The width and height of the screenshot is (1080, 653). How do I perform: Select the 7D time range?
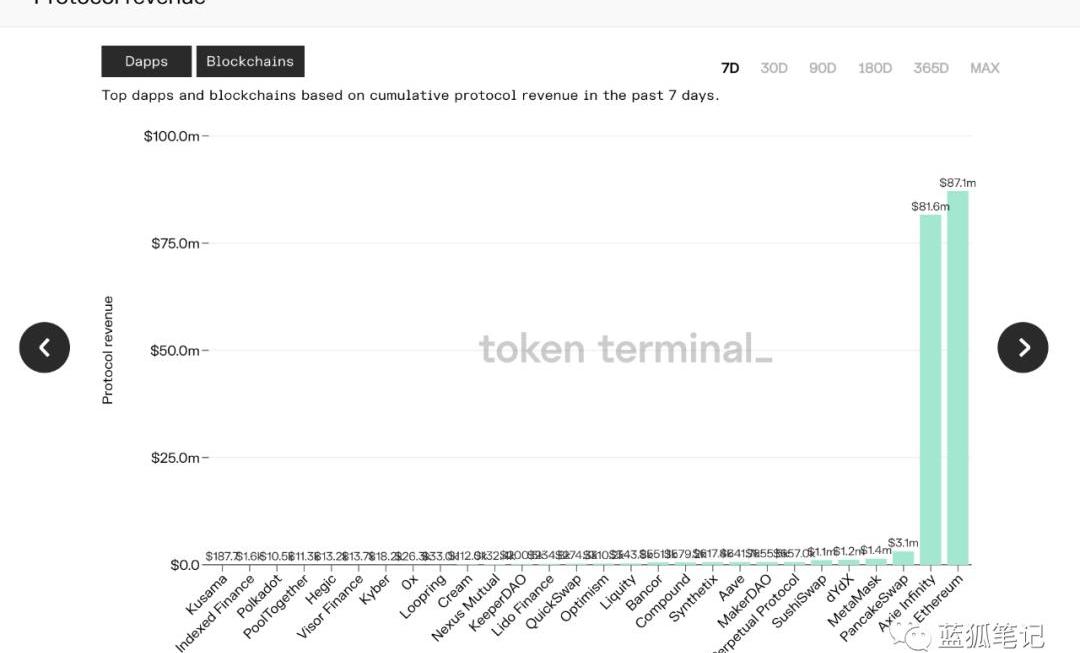730,68
